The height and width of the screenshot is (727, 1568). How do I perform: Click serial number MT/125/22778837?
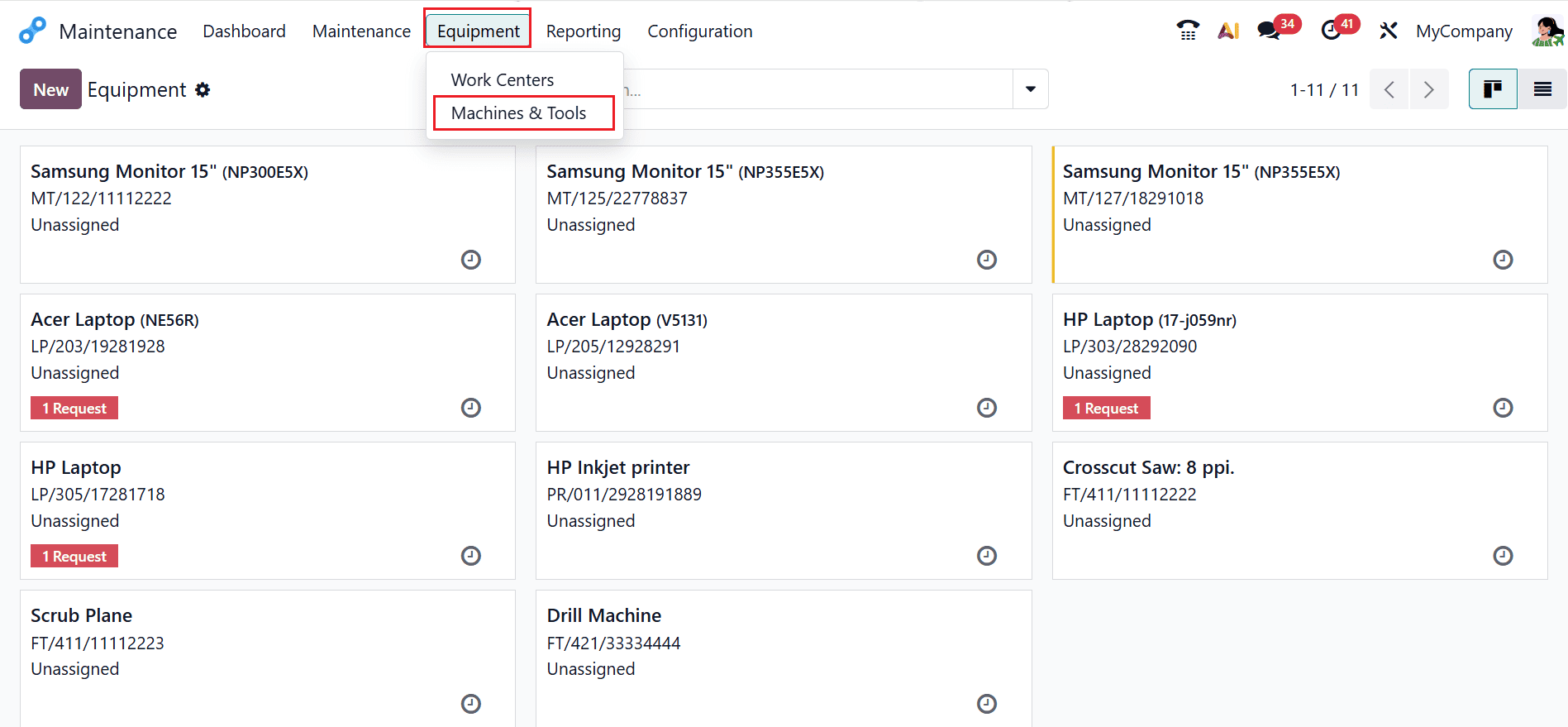coord(617,198)
